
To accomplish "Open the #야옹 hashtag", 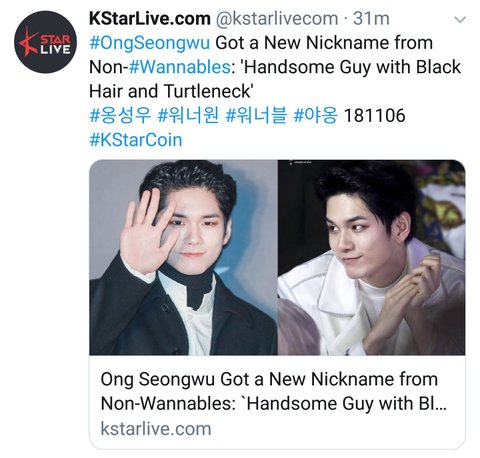I will point(315,115).
